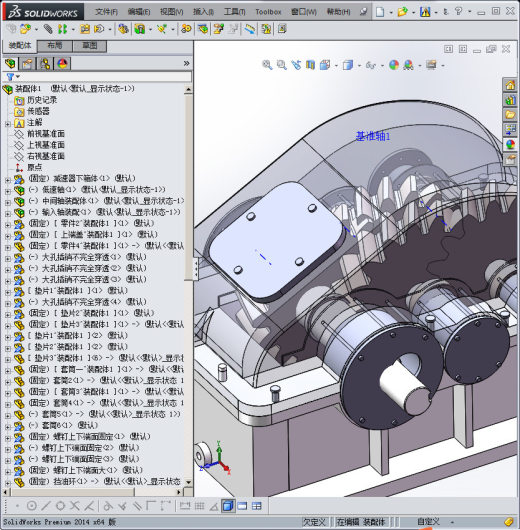Toggle the quadrant snap at the bottom
Image resolution: width=520 pixels, height=530 pixels.
60,506
